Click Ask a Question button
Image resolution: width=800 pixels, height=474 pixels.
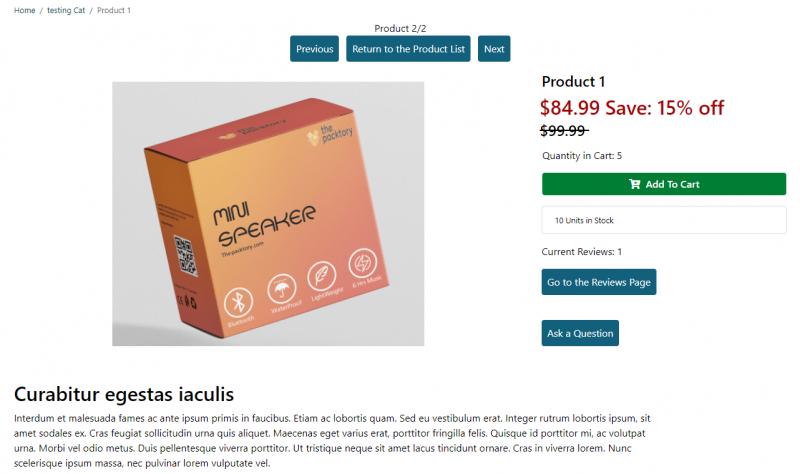(580, 333)
